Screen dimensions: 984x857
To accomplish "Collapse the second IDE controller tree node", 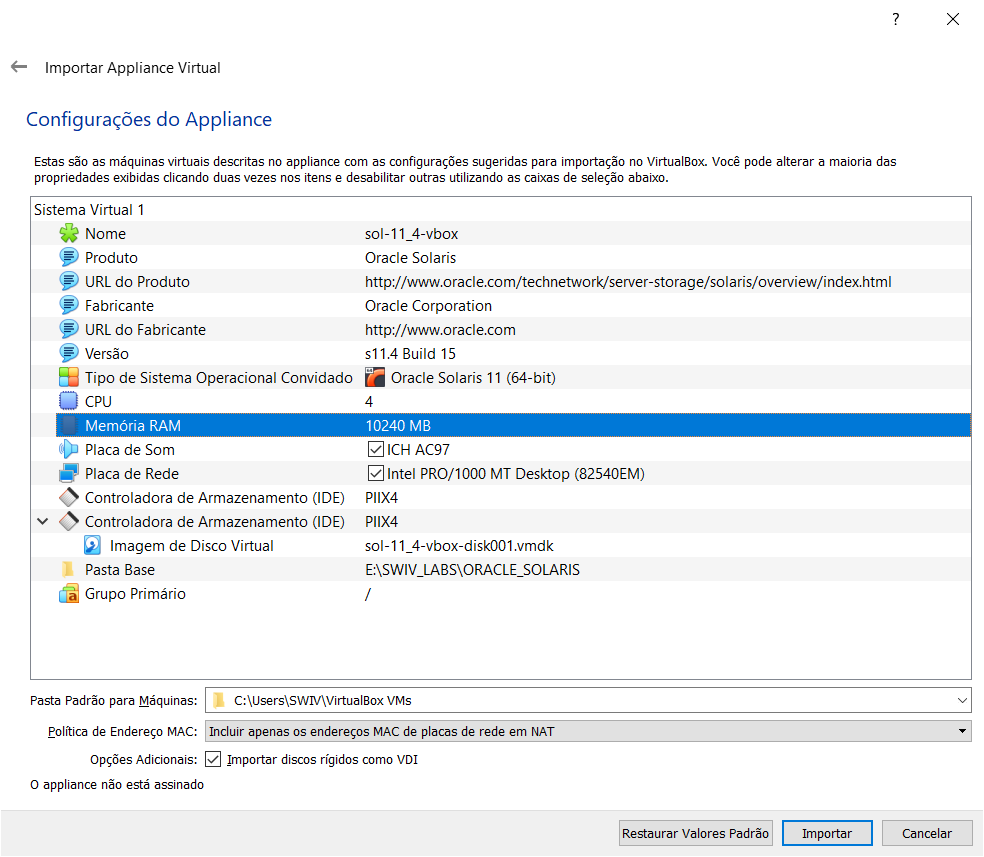I will (x=43, y=521).
